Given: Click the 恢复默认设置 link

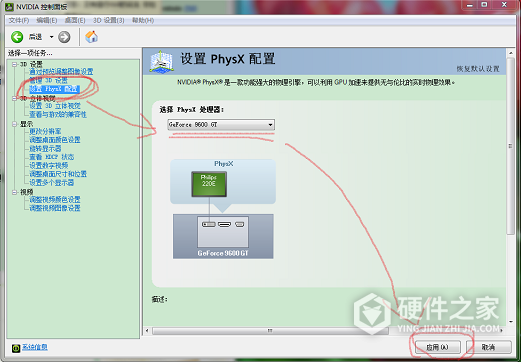Looking at the screenshot, I should [x=478, y=69].
